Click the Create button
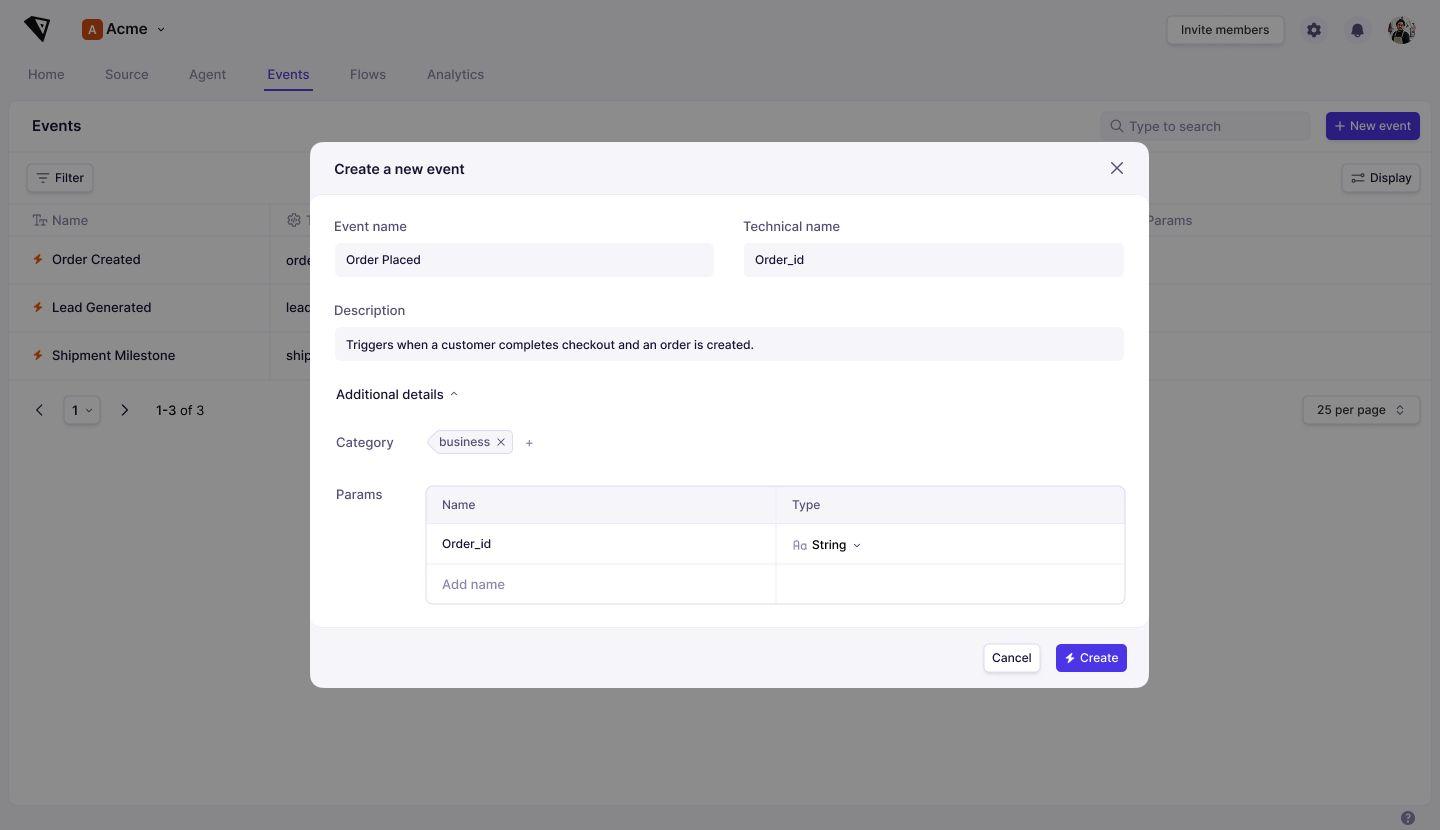Image resolution: width=1440 pixels, height=830 pixels. [1091, 658]
